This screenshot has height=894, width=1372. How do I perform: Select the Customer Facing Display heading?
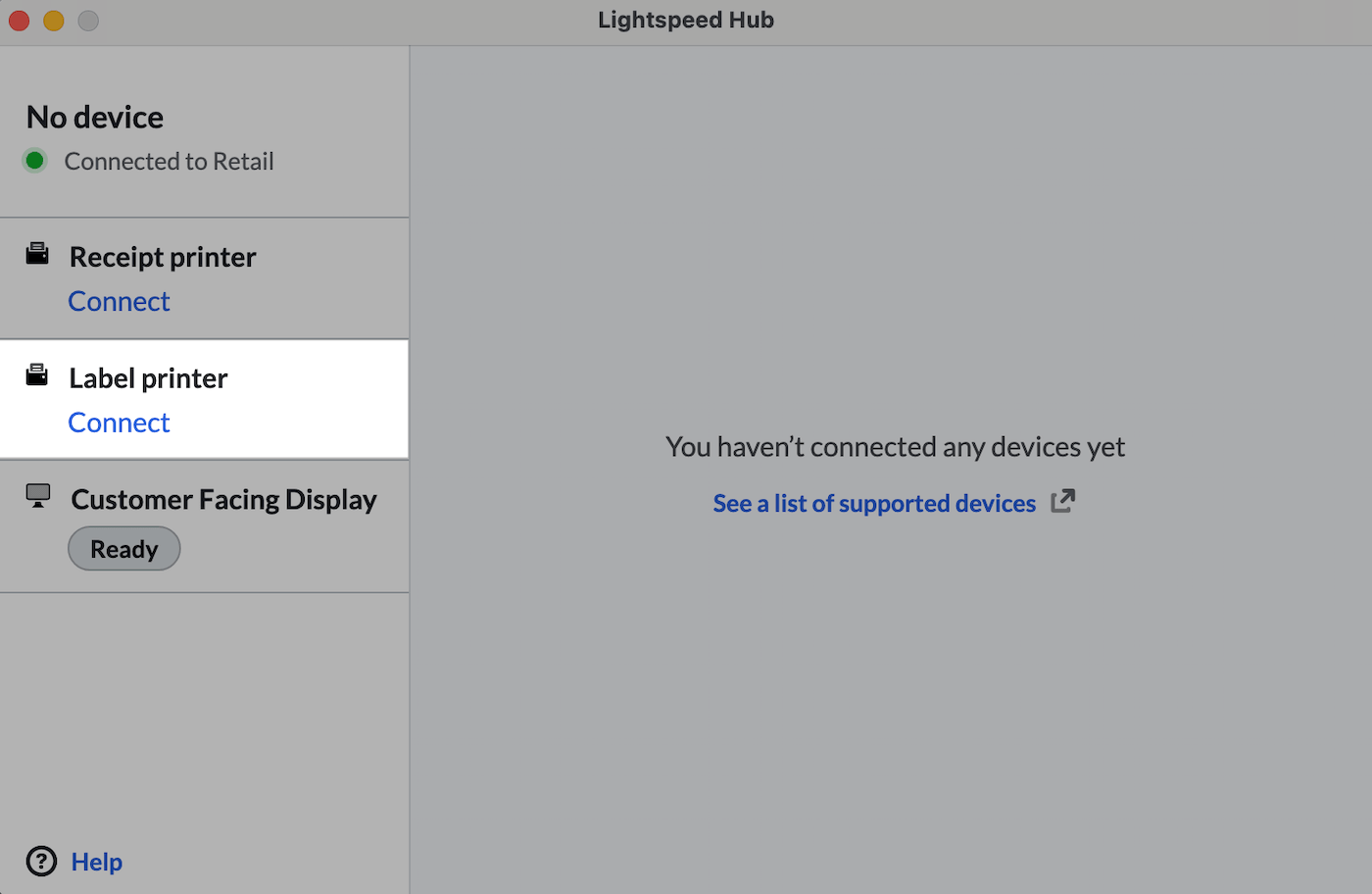click(x=224, y=500)
